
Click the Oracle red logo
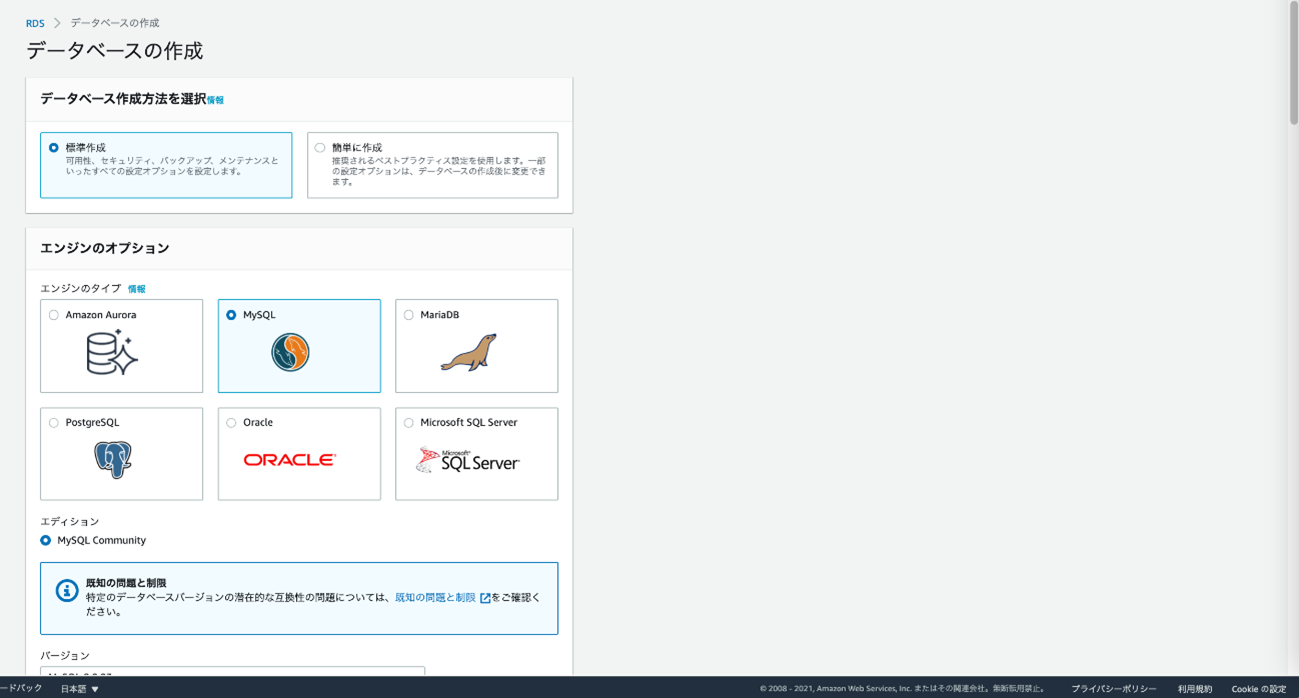point(290,460)
